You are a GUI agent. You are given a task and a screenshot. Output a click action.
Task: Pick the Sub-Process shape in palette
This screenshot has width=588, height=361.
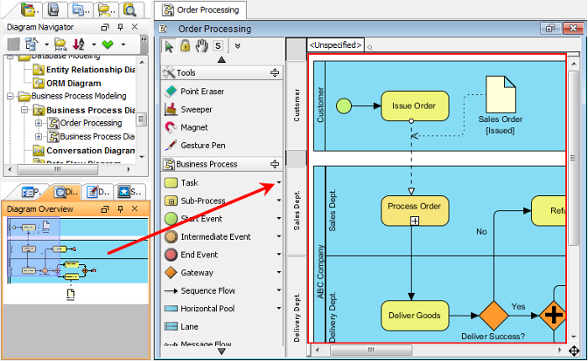point(195,201)
